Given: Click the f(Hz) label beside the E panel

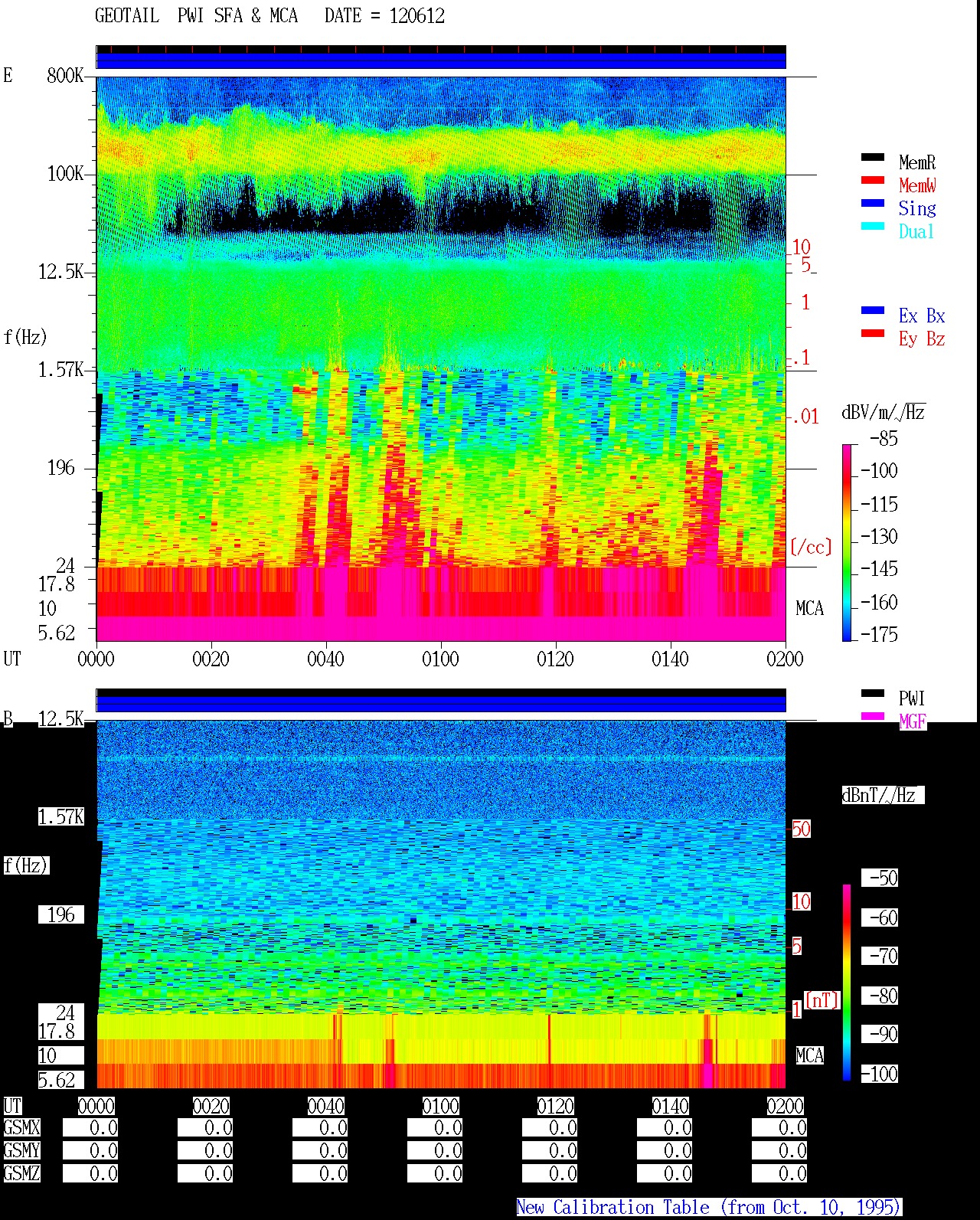Looking at the screenshot, I should [x=25, y=337].
